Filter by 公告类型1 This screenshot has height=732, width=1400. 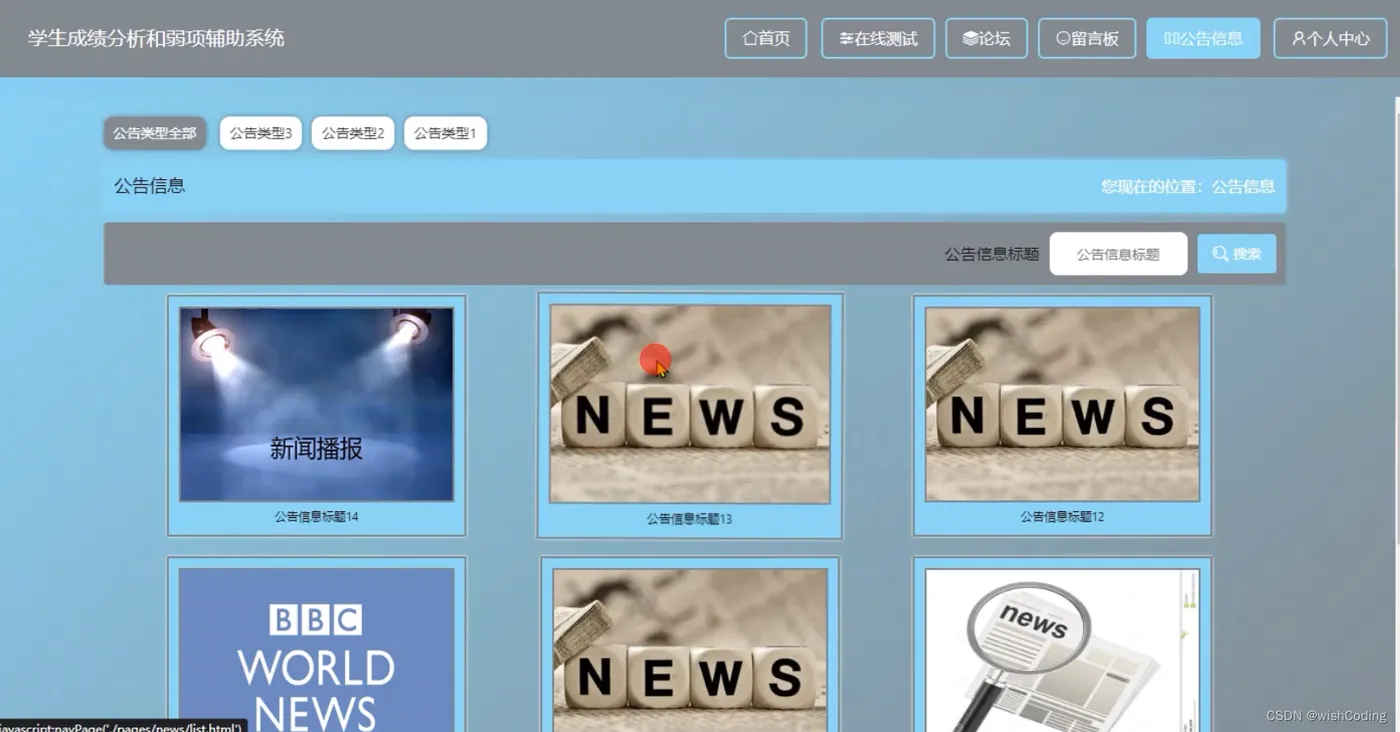coord(445,133)
